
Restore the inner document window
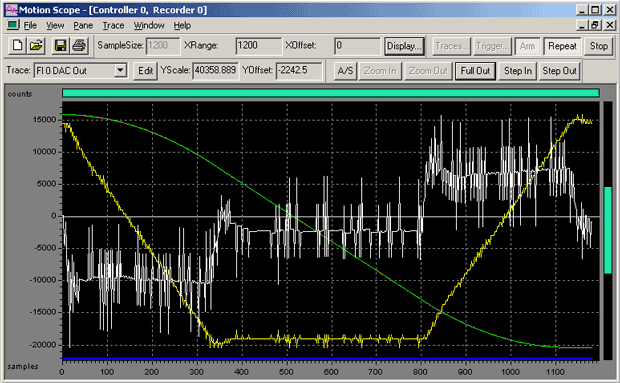(595, 25)
